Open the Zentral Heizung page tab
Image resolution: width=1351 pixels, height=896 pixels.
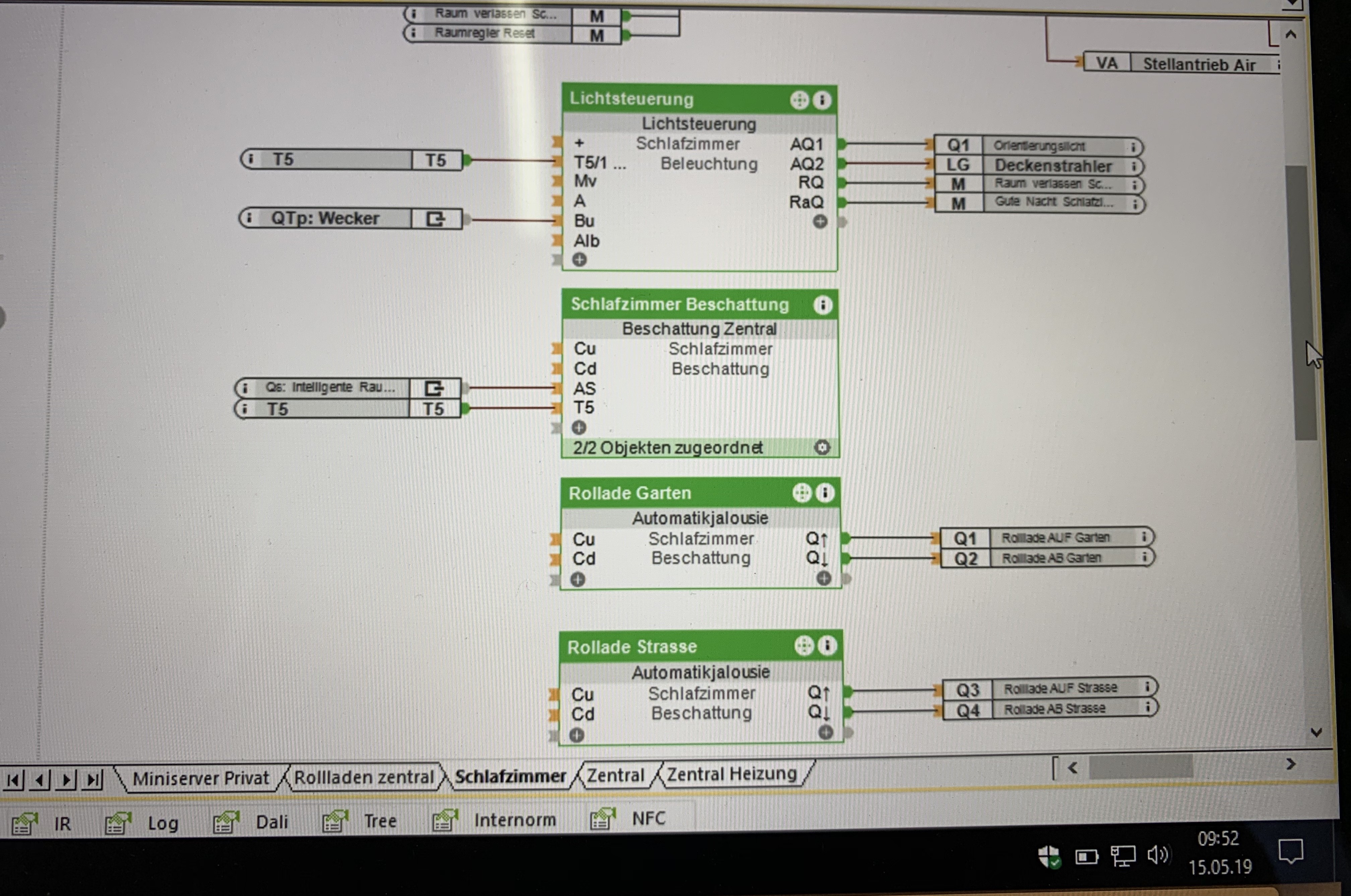click(731, 774)
